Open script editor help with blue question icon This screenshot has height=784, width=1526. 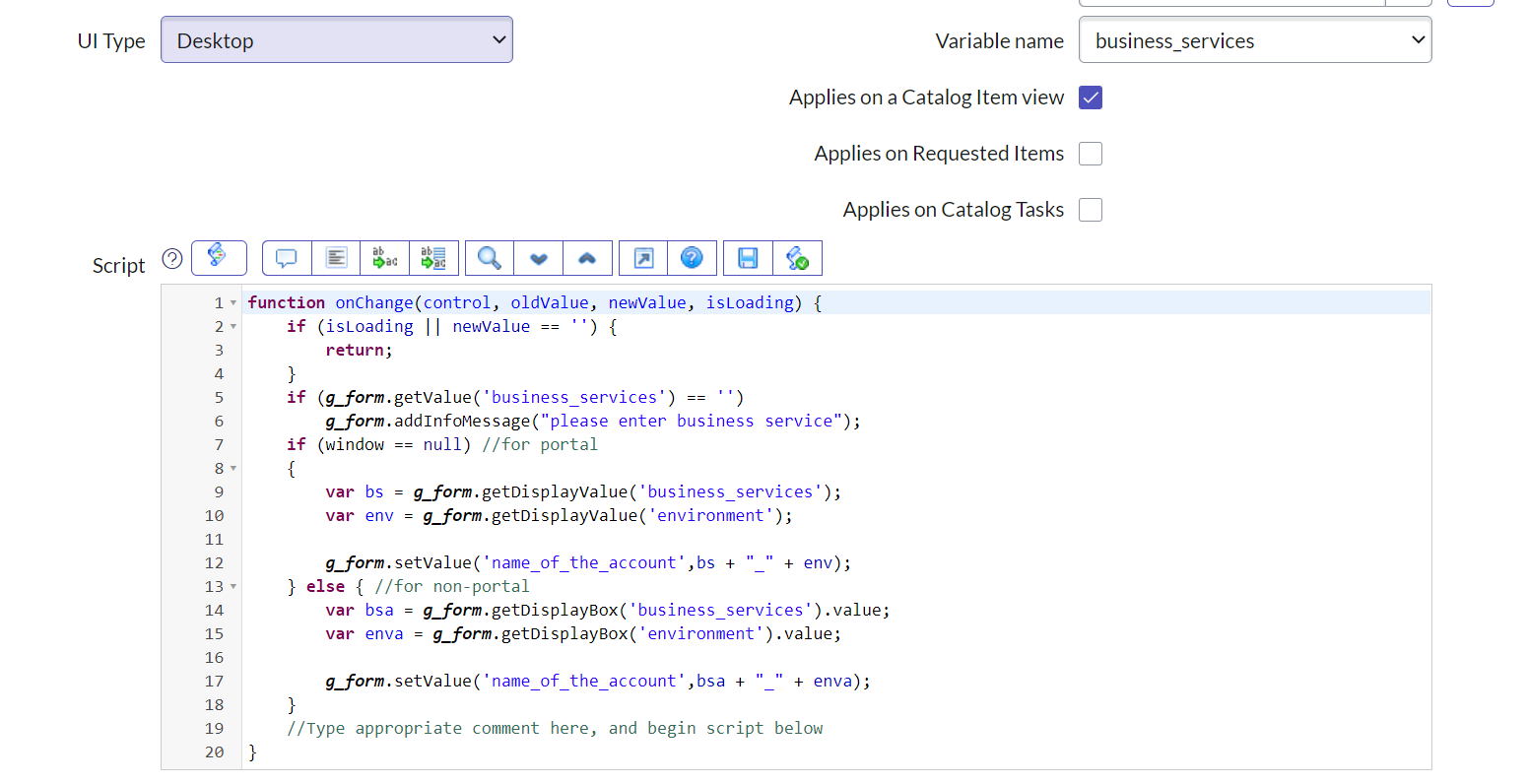[x=692, y=258]
